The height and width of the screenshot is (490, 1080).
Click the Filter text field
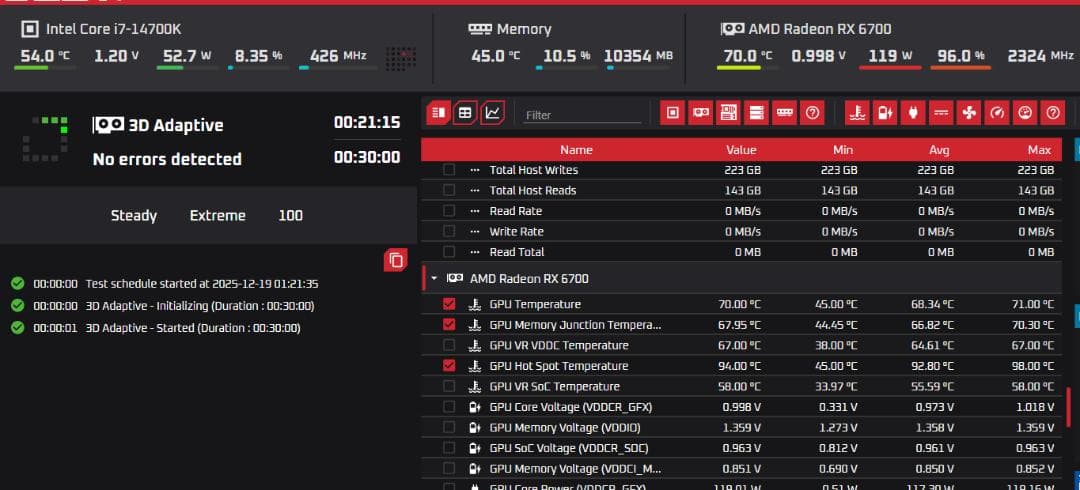coord(582,115)
